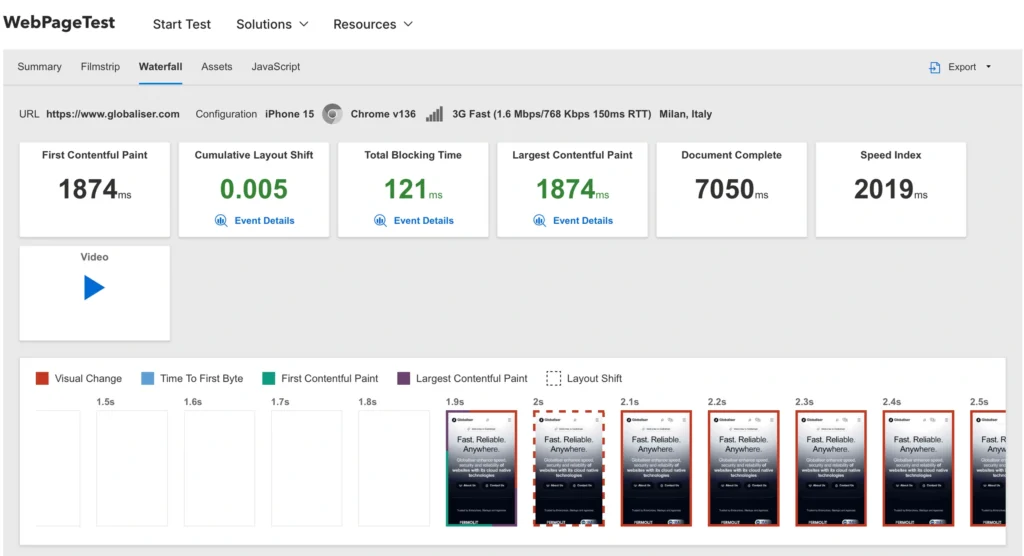The width and height of the screenshot is (1024, 556).
Task: Click the signal strength bars icon
Action: click(x=434, y=114)
